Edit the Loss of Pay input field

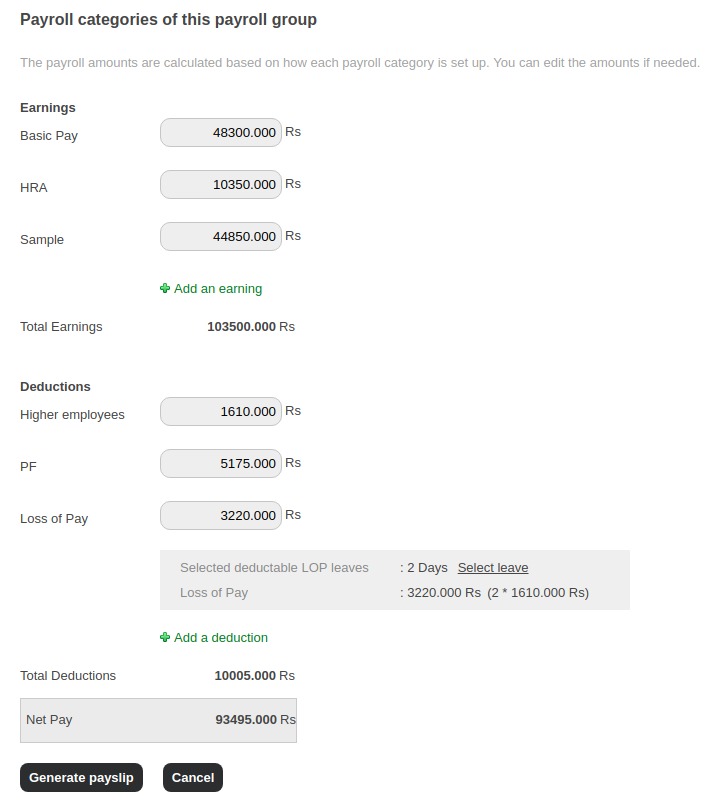220,516
